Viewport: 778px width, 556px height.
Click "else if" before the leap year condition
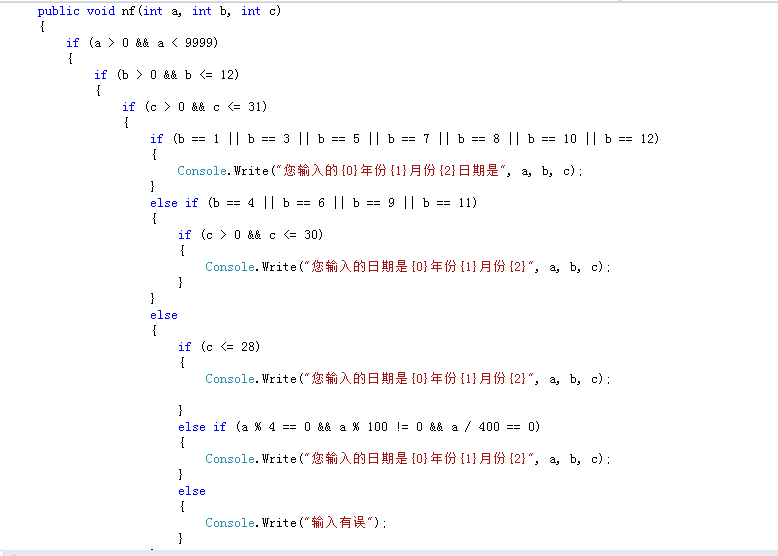(202, 427)
